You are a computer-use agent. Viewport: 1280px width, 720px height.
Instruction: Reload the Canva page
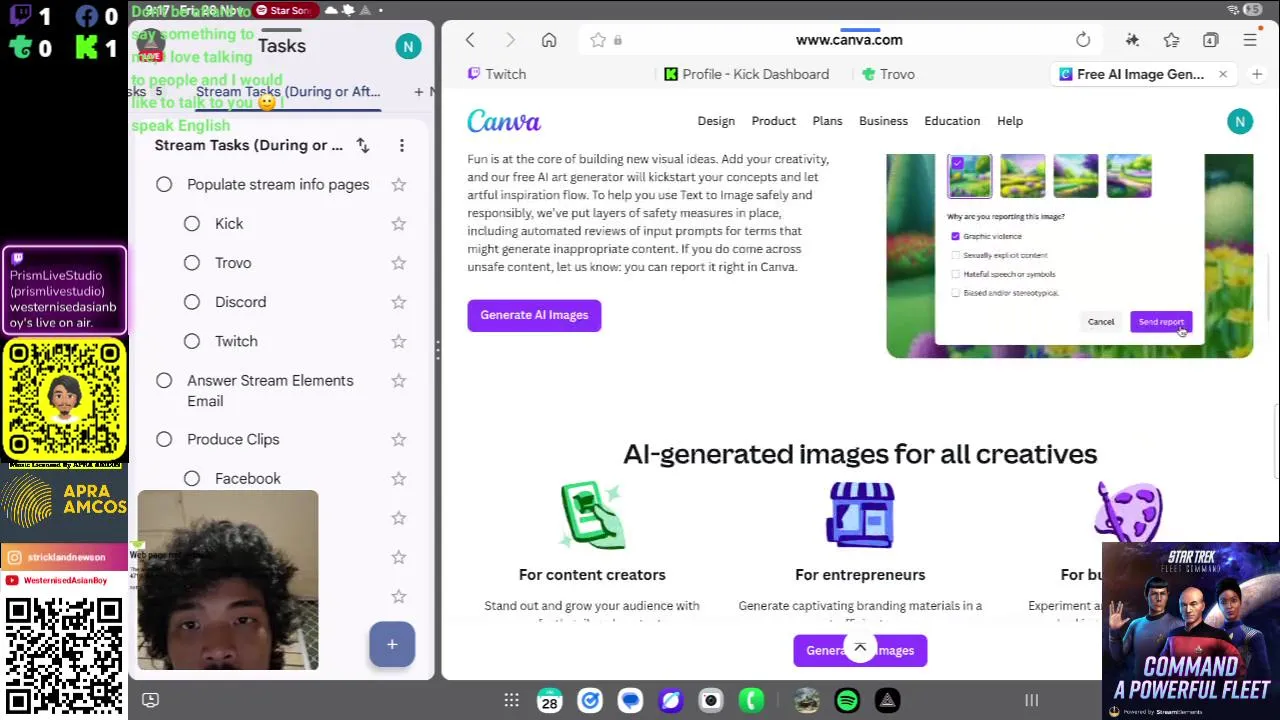click(1083, 40)
